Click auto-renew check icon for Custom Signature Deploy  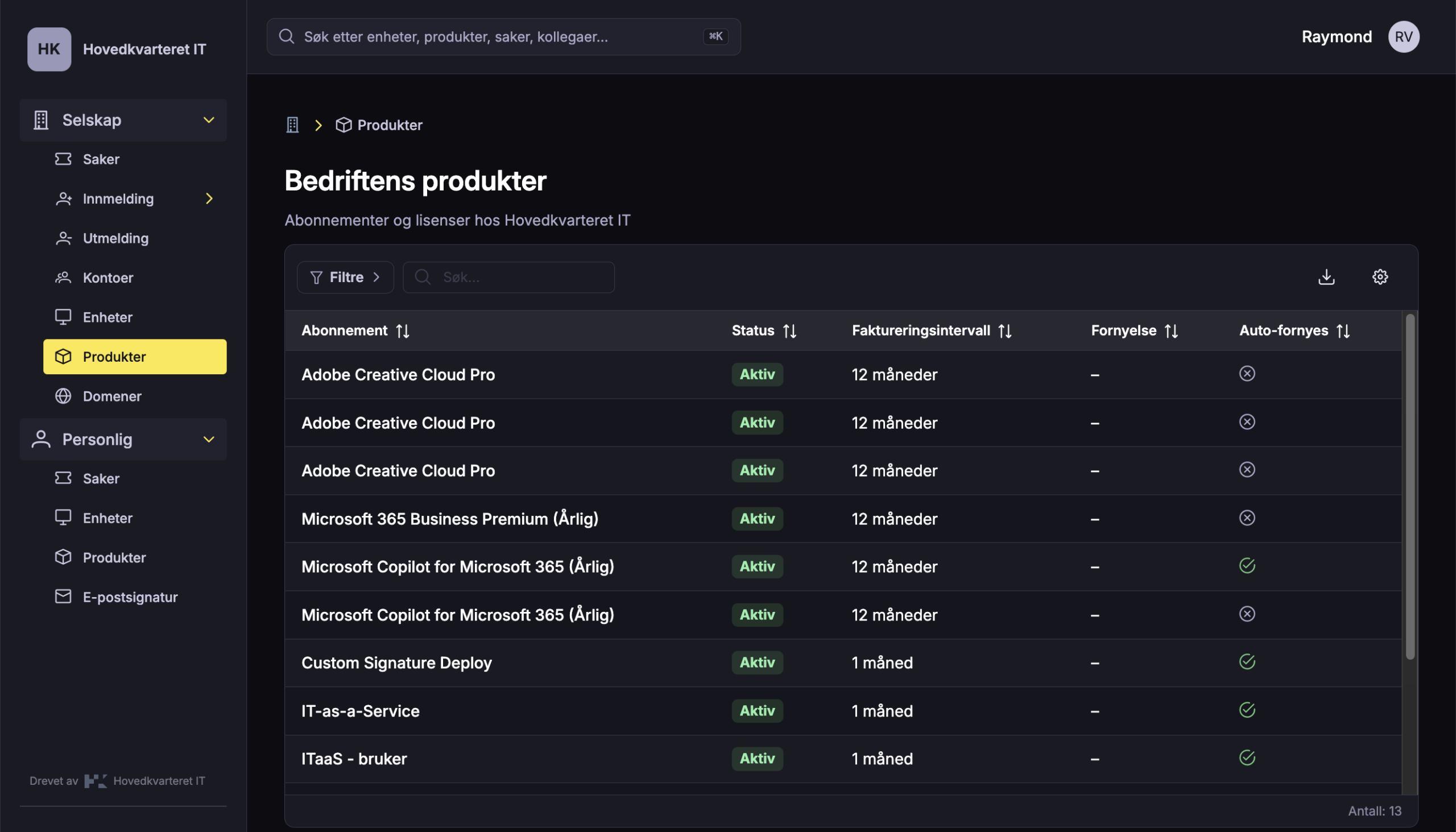pos(1247,662)
